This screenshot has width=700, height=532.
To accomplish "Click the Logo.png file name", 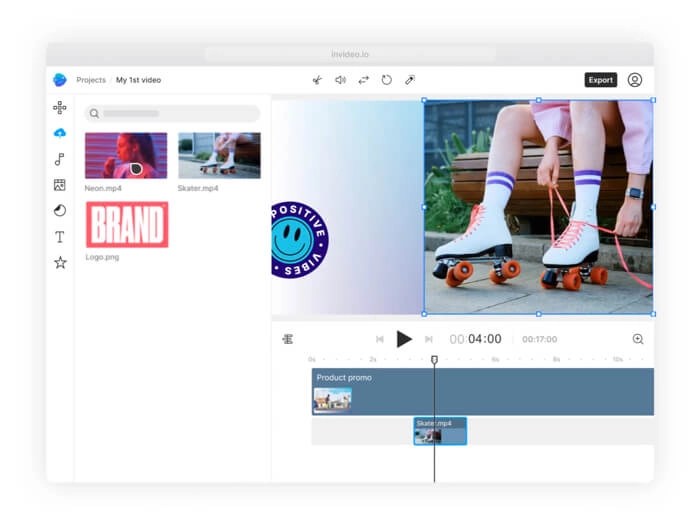I will pyautogui.click(x=102, y=257).
